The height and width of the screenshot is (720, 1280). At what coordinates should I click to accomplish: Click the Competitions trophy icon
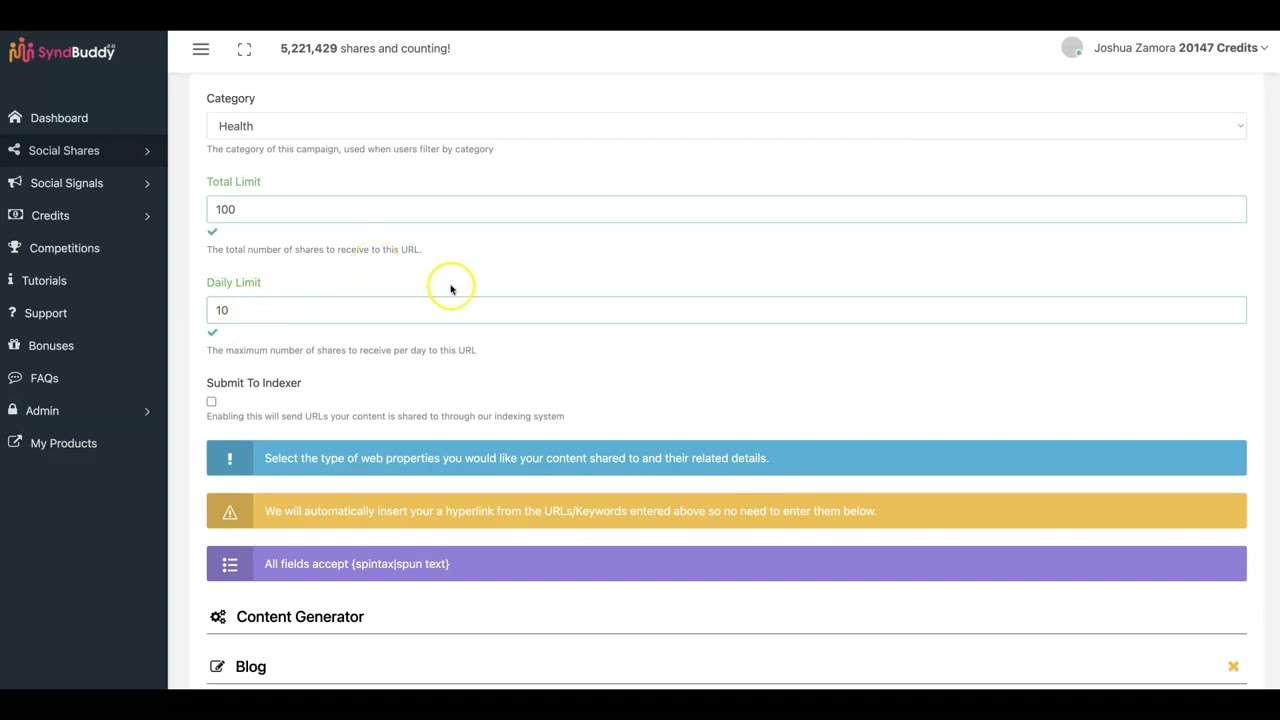point(15,248)
